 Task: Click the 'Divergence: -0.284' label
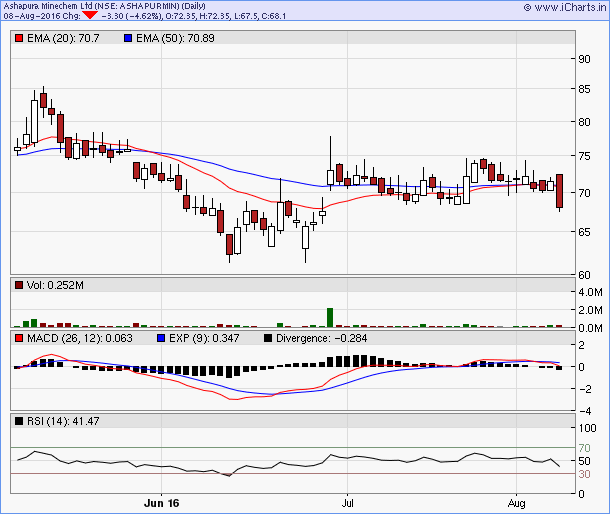click(x=322, y=338)
